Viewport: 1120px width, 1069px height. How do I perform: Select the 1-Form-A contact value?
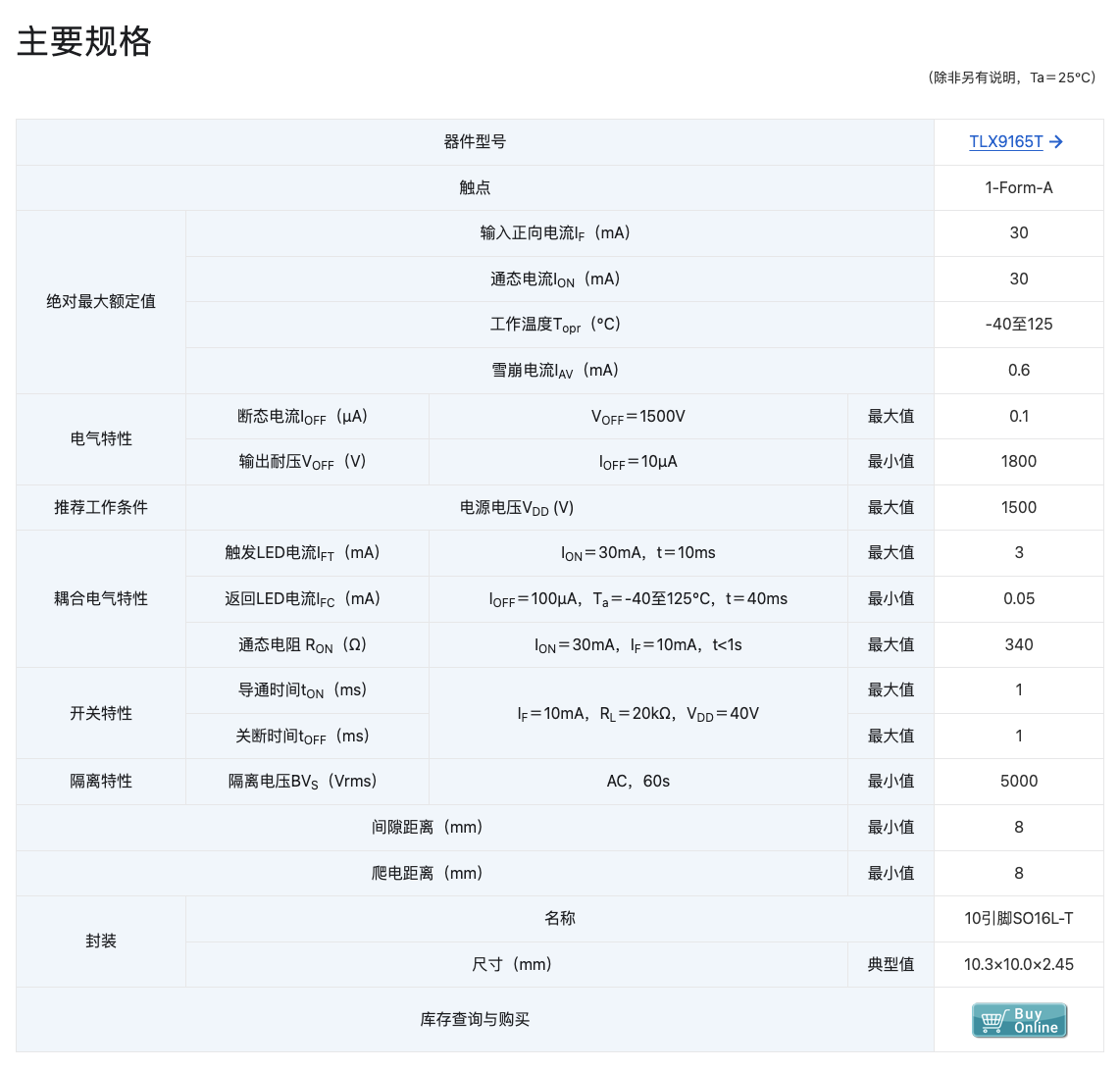pyautogui.click(x=1018, y=187)
